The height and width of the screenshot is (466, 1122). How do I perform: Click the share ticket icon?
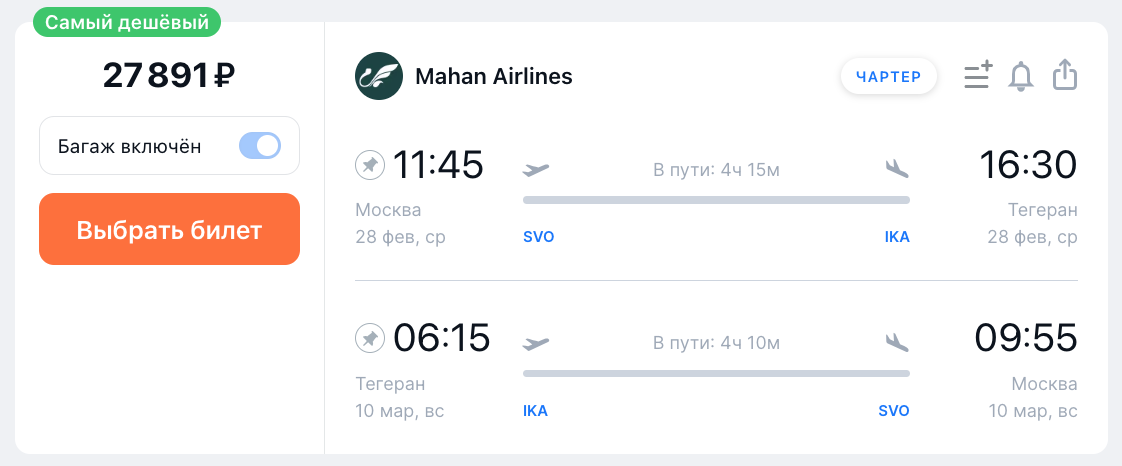(1065, 76)
